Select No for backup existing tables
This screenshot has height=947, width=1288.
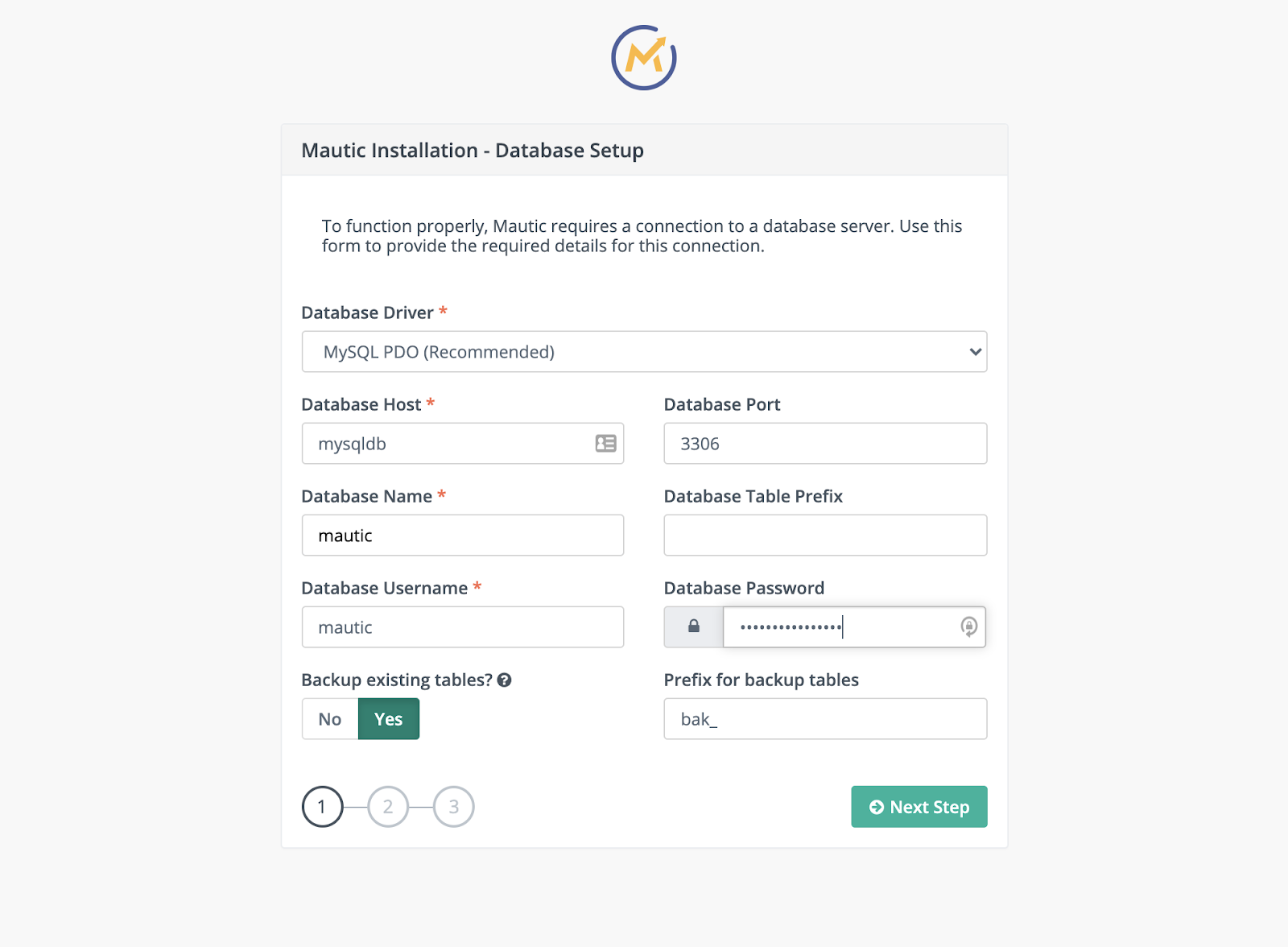click(330, 719)
